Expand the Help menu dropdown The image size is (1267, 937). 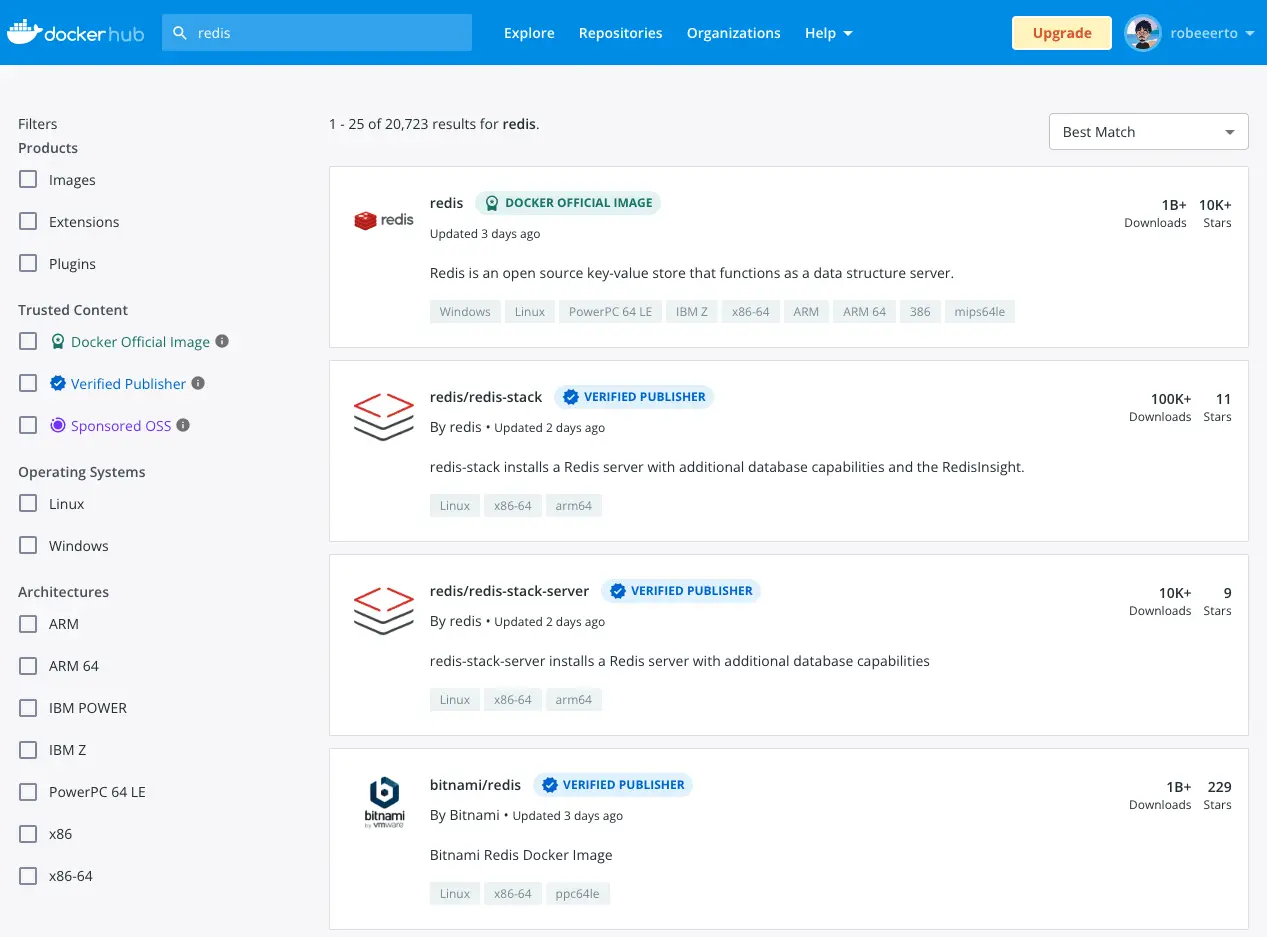pyautogui.click(x=828, y=33)
